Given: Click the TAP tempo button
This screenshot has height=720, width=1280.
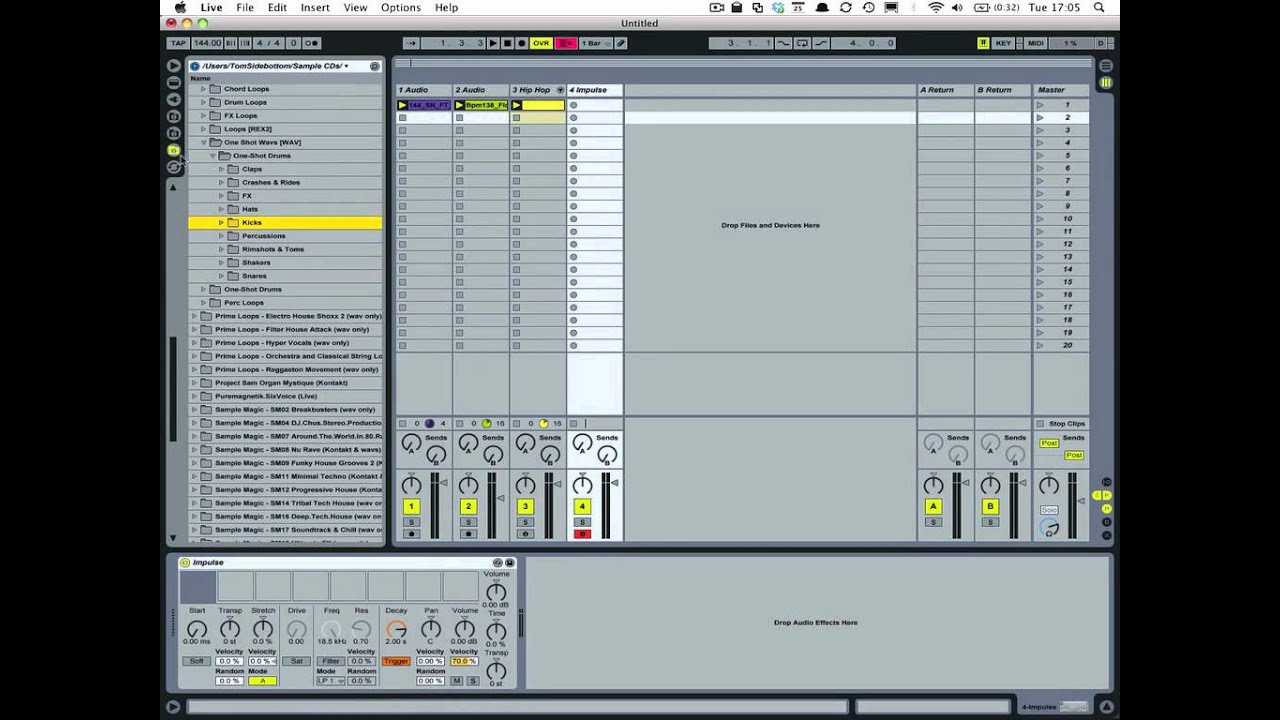Looking at the screenshot, I should [178, 43].
